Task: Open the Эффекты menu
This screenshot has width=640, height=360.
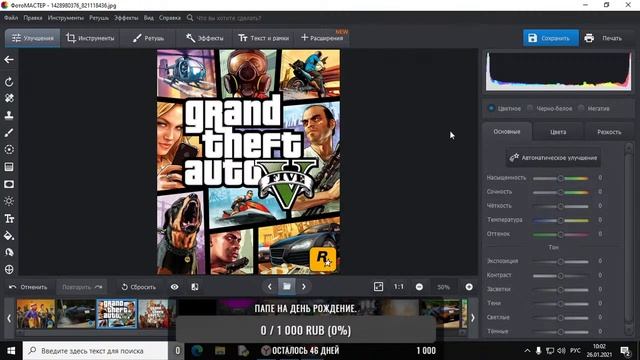Action: point(126,18)
